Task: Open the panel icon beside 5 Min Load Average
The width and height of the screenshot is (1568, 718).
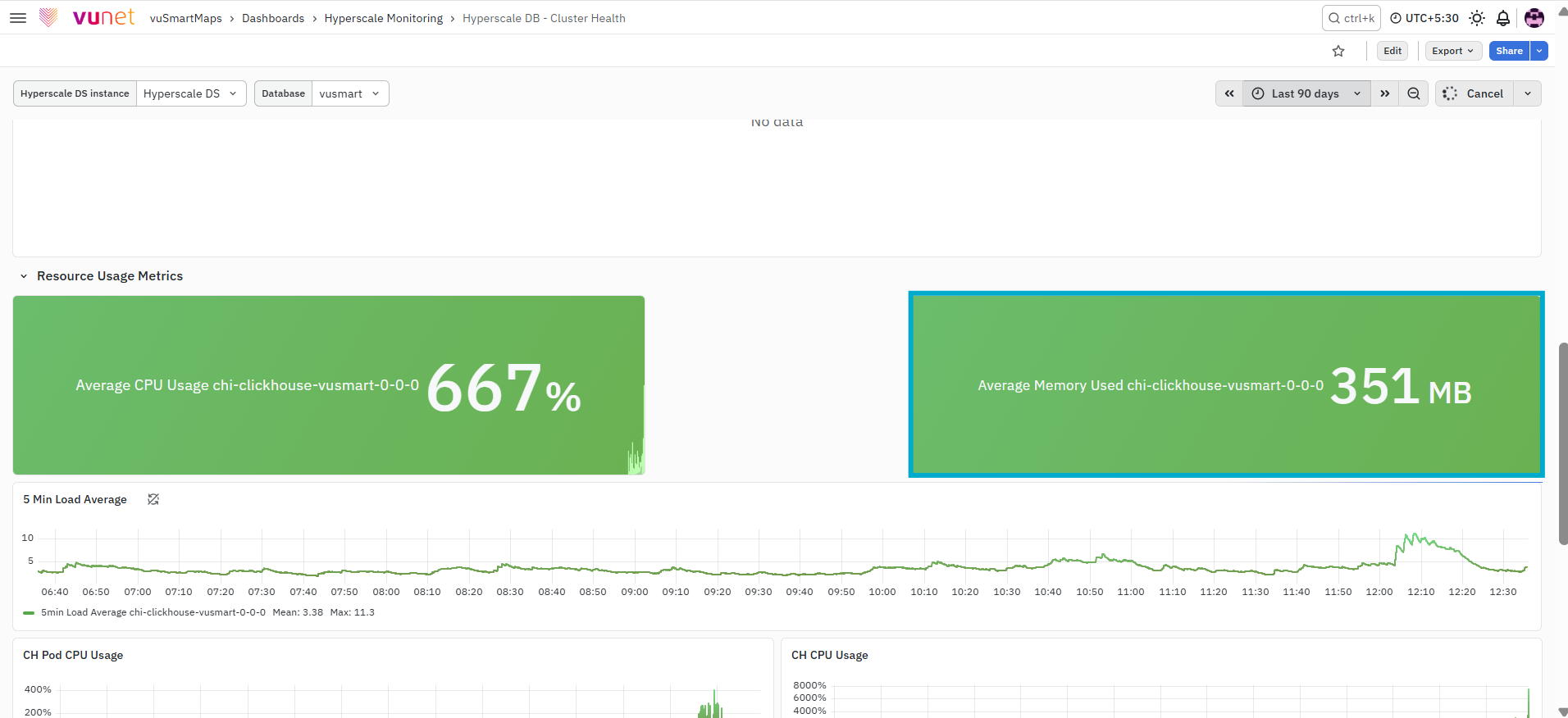Action: [x=153, y=499]
